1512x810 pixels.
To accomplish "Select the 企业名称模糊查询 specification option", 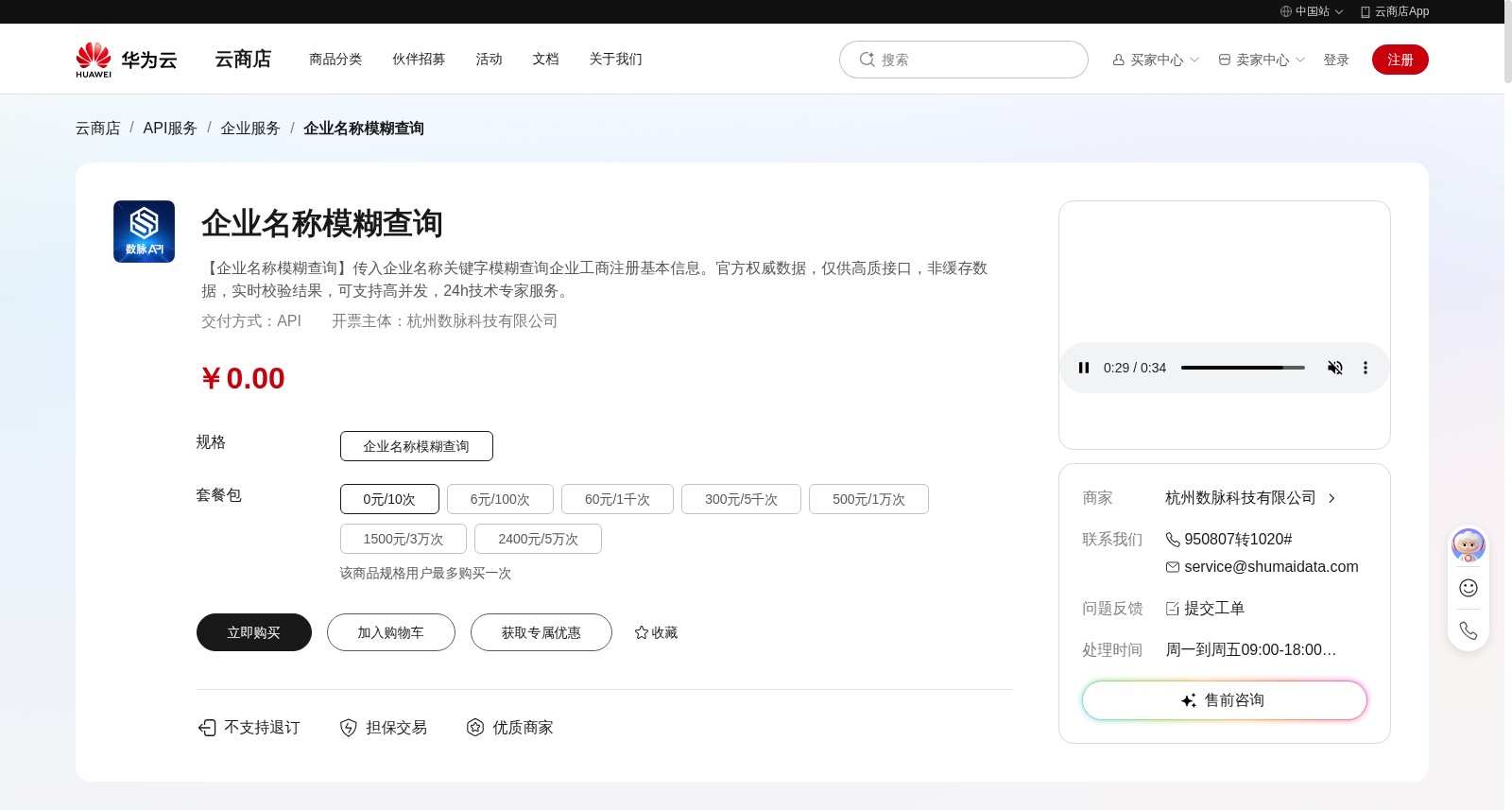I will (x=417, y=446).
